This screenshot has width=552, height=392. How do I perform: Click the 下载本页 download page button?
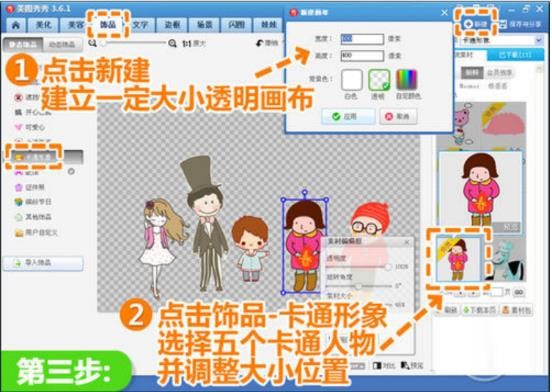tap(479, 310)
